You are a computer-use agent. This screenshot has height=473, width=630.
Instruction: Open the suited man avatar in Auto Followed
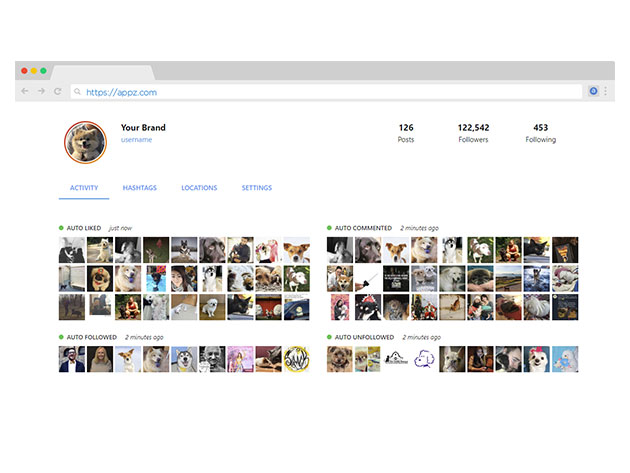tap(72, 359)
